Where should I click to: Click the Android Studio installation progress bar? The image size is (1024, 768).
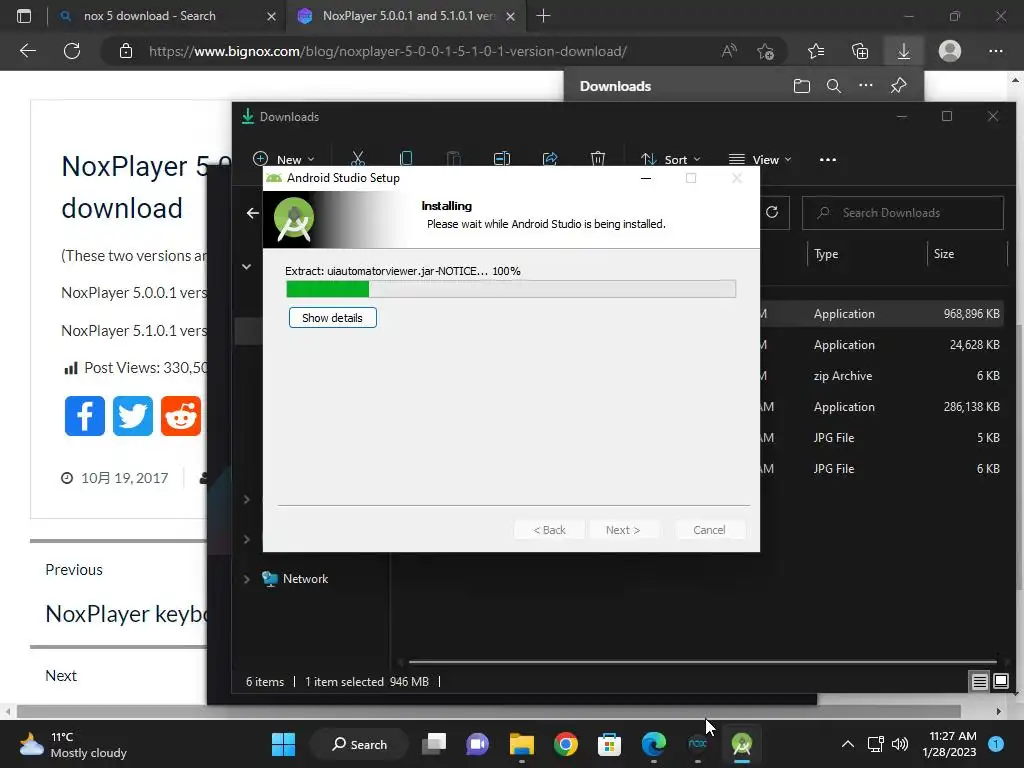[x=511, y=289]
